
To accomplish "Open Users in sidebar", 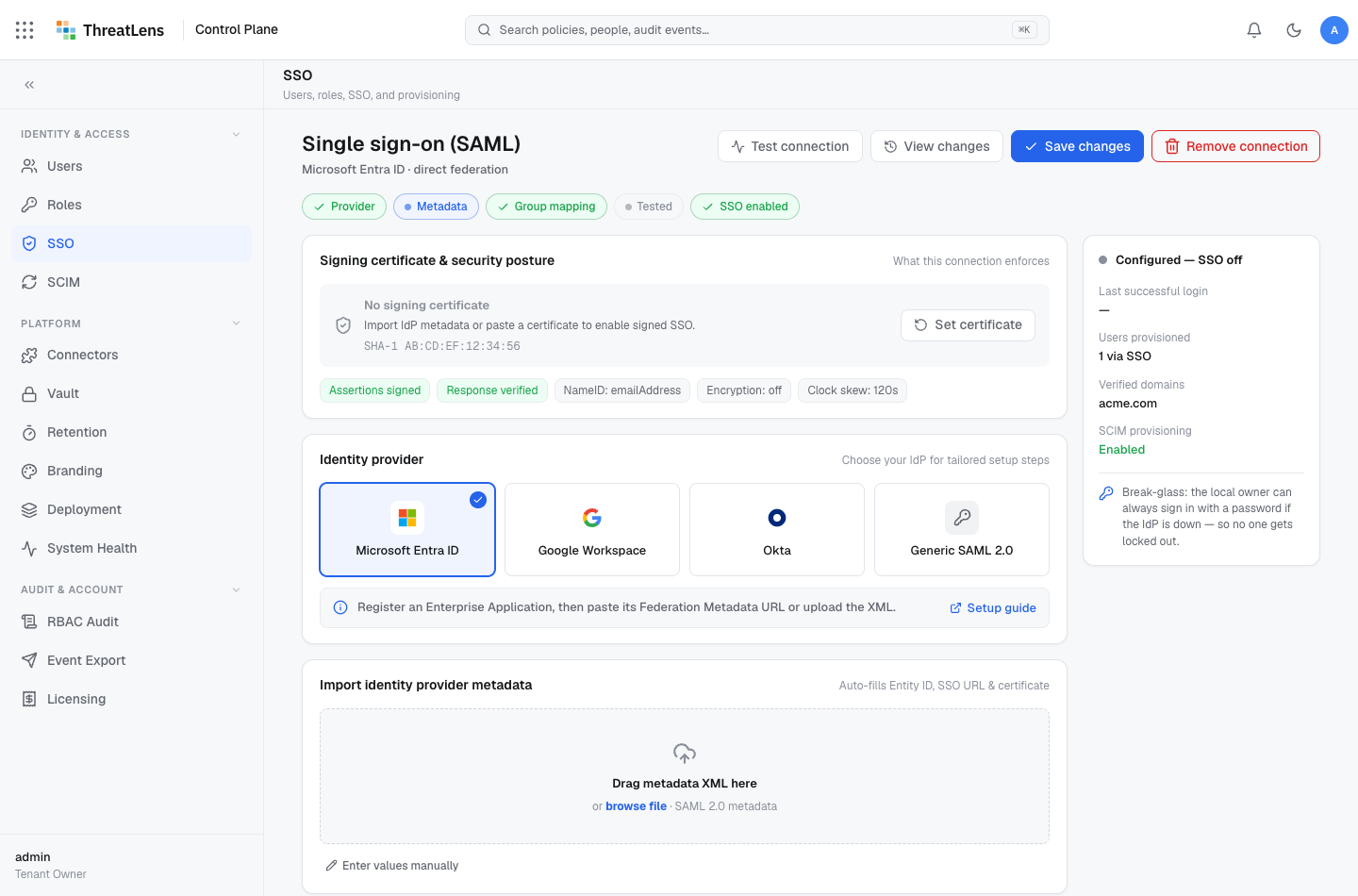I will tap(132, 166).
